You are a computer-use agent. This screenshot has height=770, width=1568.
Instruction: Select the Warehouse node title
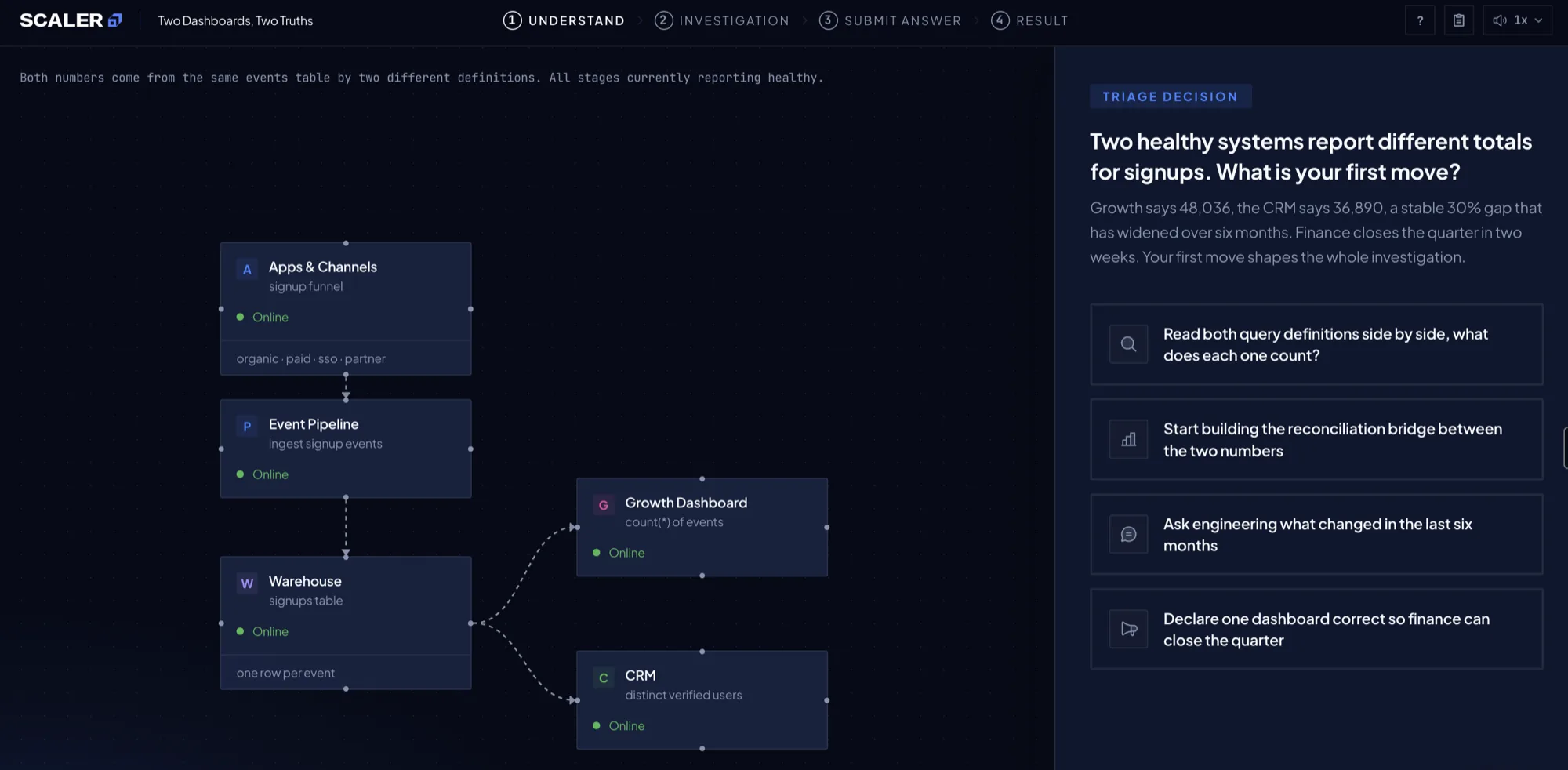[x=305, y=581]
